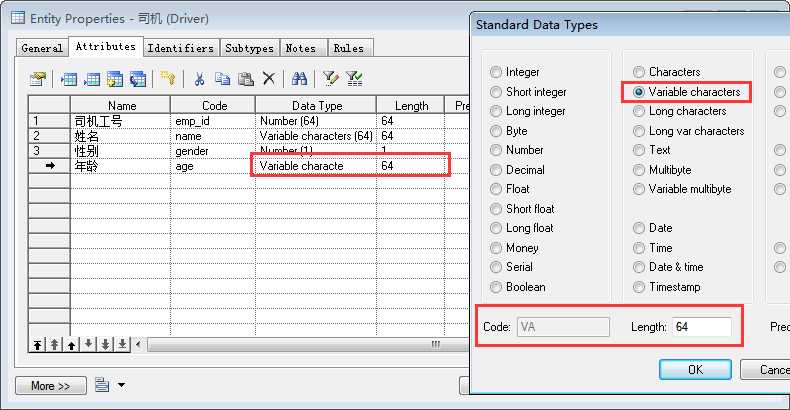
Task: Click the Length field showing 64
Action: (x=701, y=327)
